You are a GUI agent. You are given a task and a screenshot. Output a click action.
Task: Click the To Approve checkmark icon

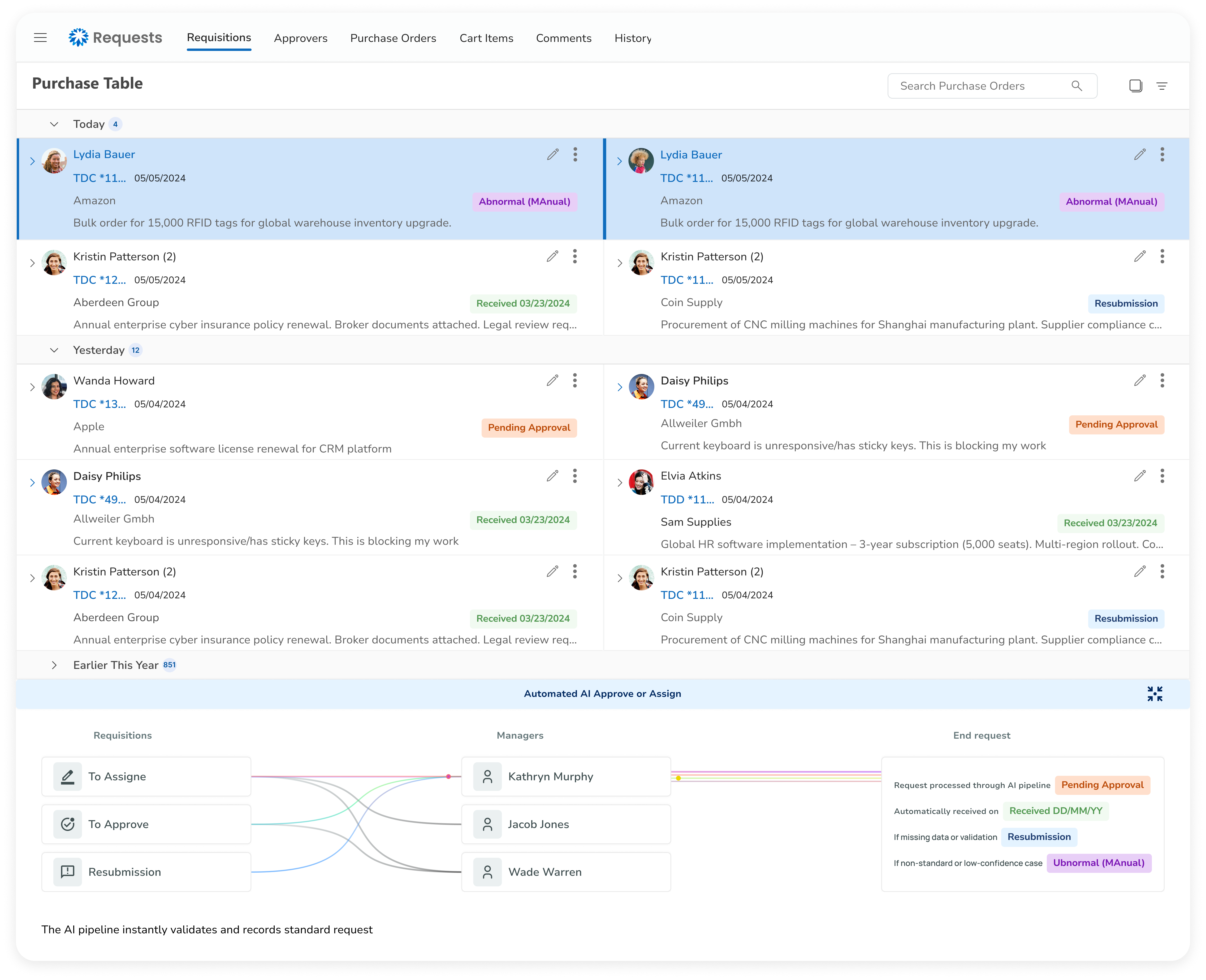tap(68, 824)
